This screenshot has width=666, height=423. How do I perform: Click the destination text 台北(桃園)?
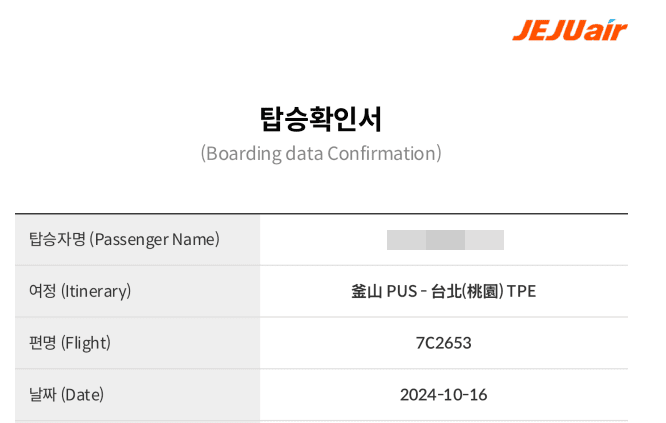click(468, 291)
